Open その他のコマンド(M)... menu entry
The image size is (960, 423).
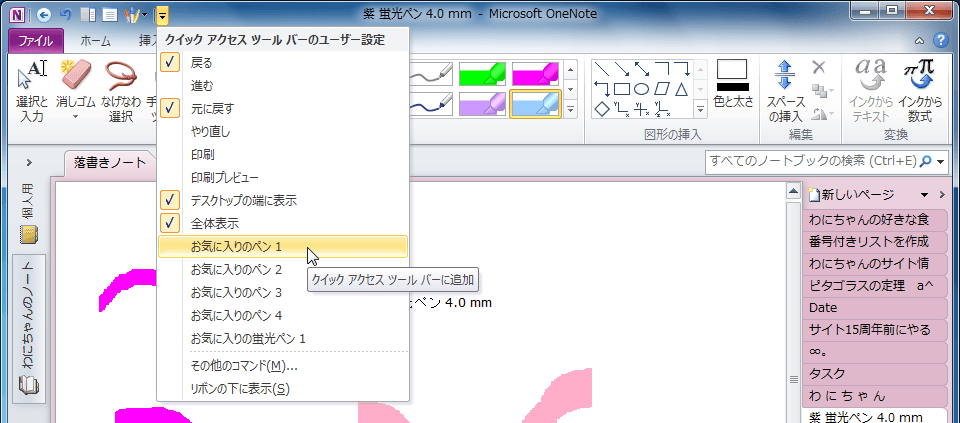(x=282, y=366)
